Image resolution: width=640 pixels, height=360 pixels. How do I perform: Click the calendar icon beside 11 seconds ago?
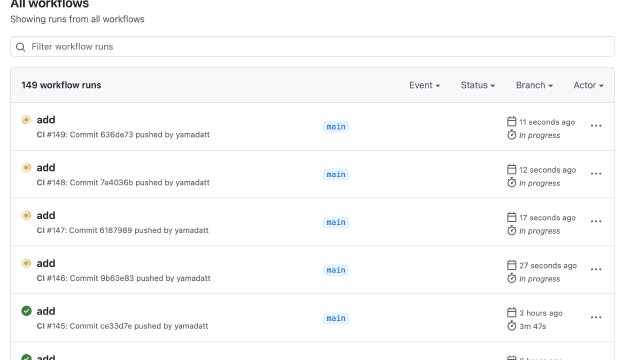point(511,121)
